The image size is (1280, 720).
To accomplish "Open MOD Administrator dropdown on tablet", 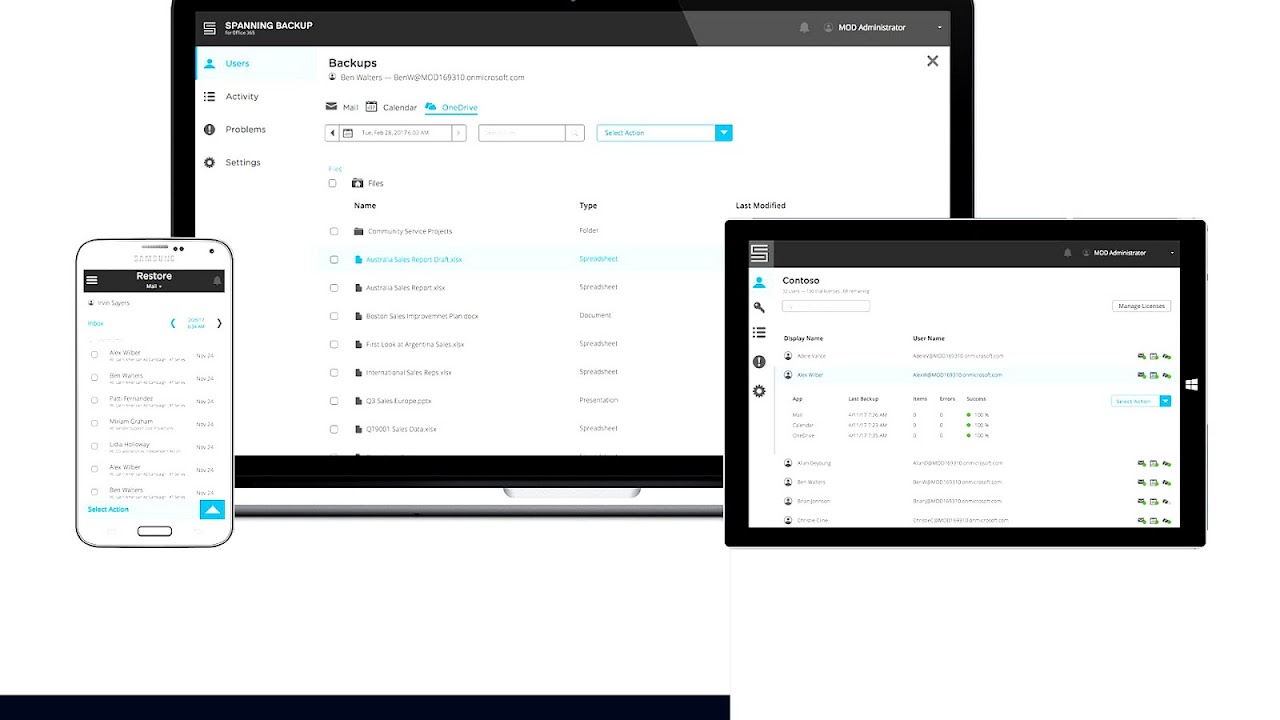I will point(1173,253).
